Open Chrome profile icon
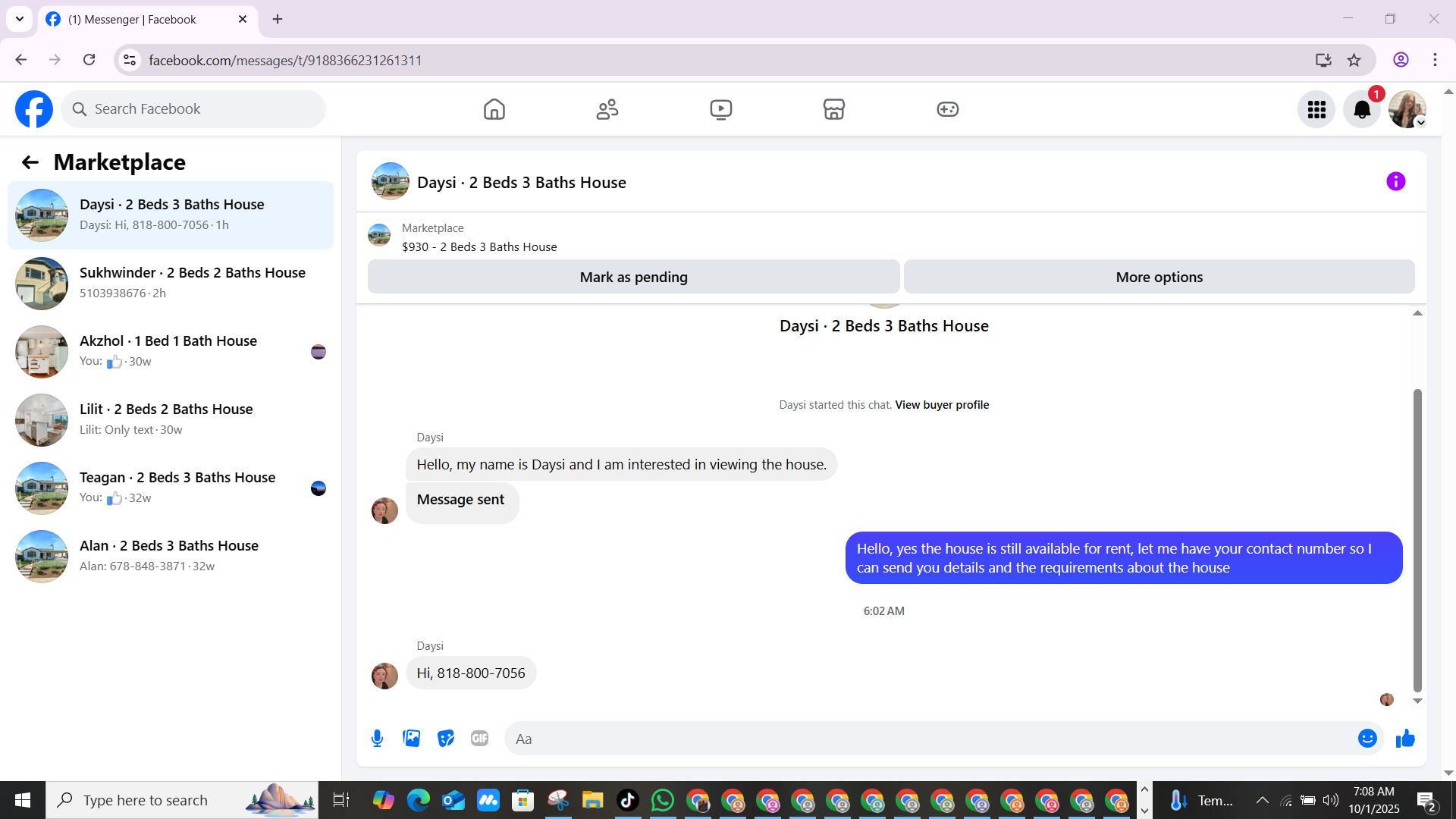 (x=1401, y=60)
